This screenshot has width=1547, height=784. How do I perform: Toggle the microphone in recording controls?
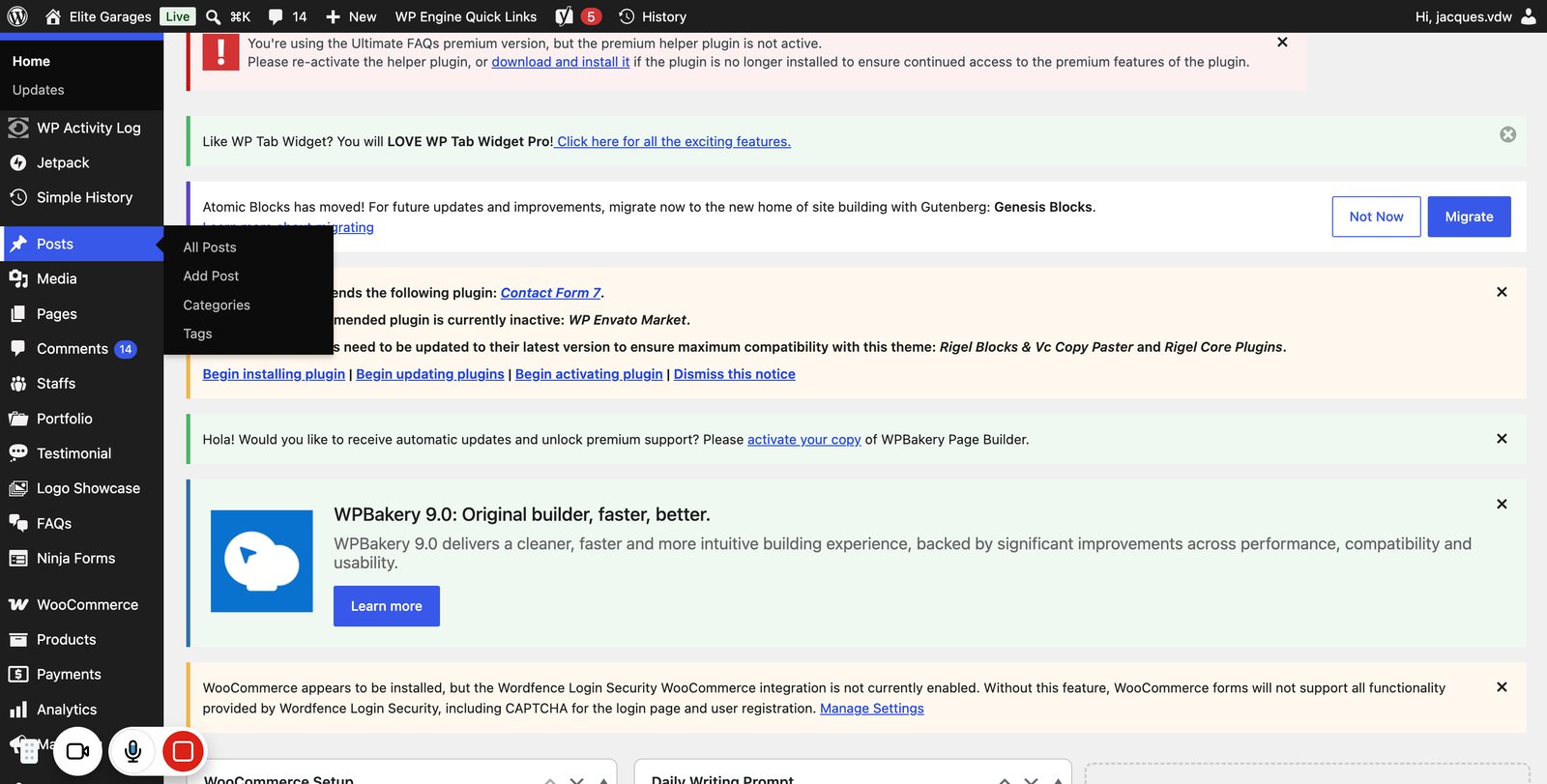coord(133,751)
